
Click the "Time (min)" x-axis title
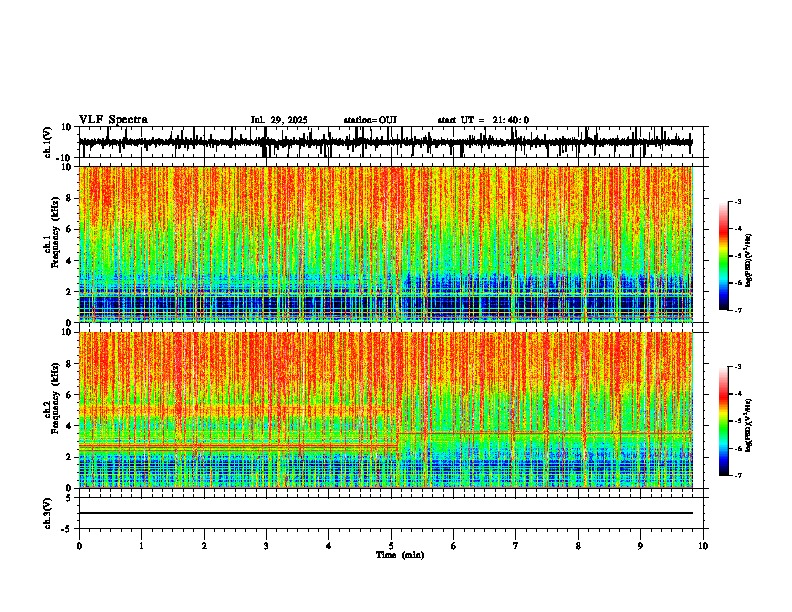(400, 555)
